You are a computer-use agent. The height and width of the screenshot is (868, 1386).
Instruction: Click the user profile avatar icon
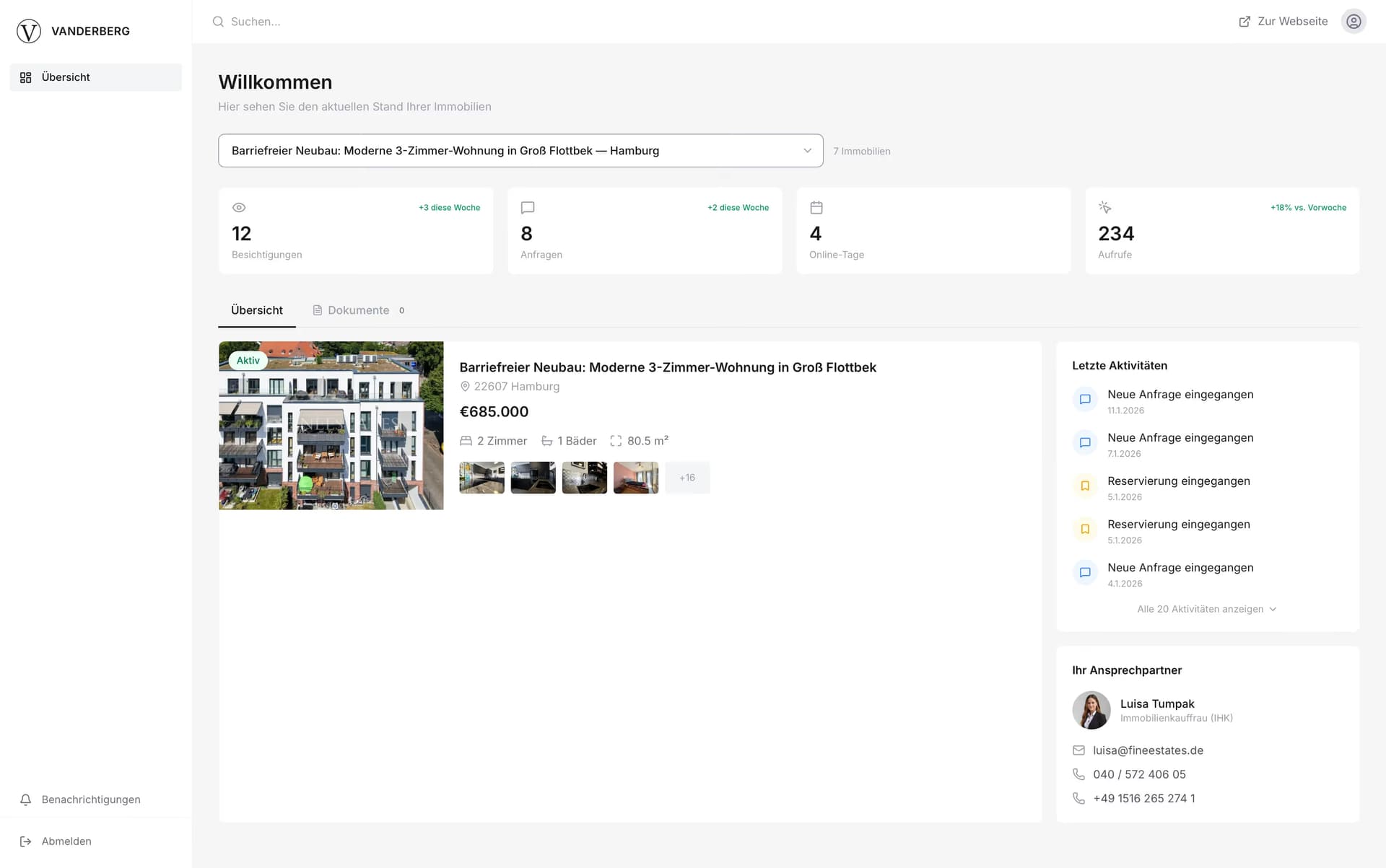tap(1354, 22)
